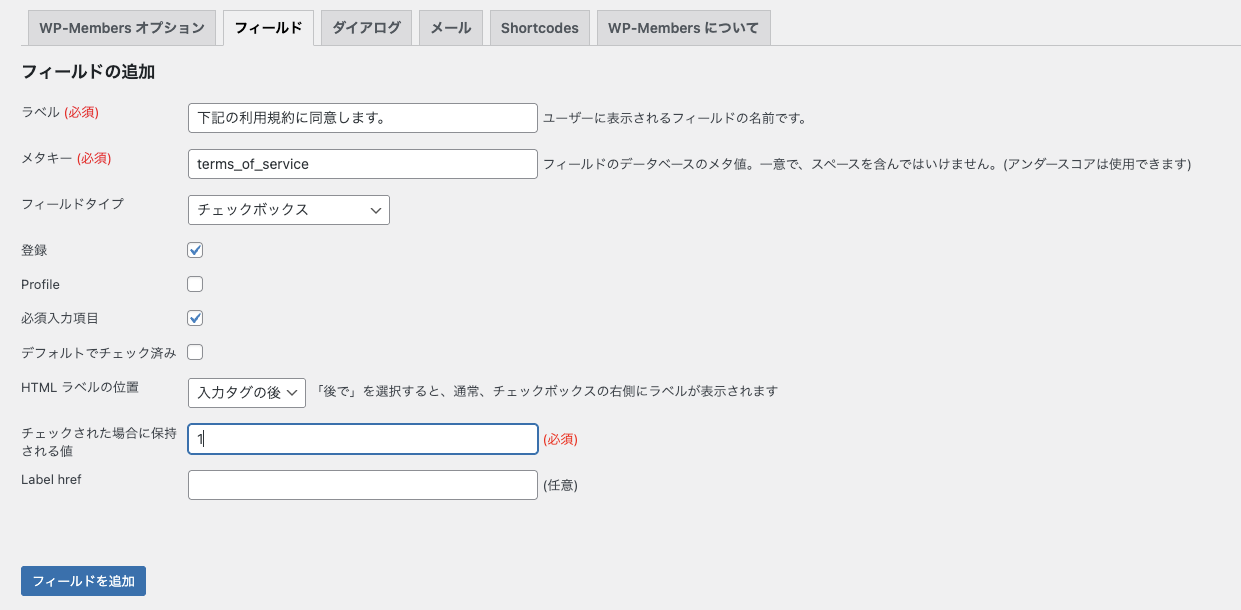Click the empty Label href input field
This screenshot has height=610, width=1241.
point(362,485)
